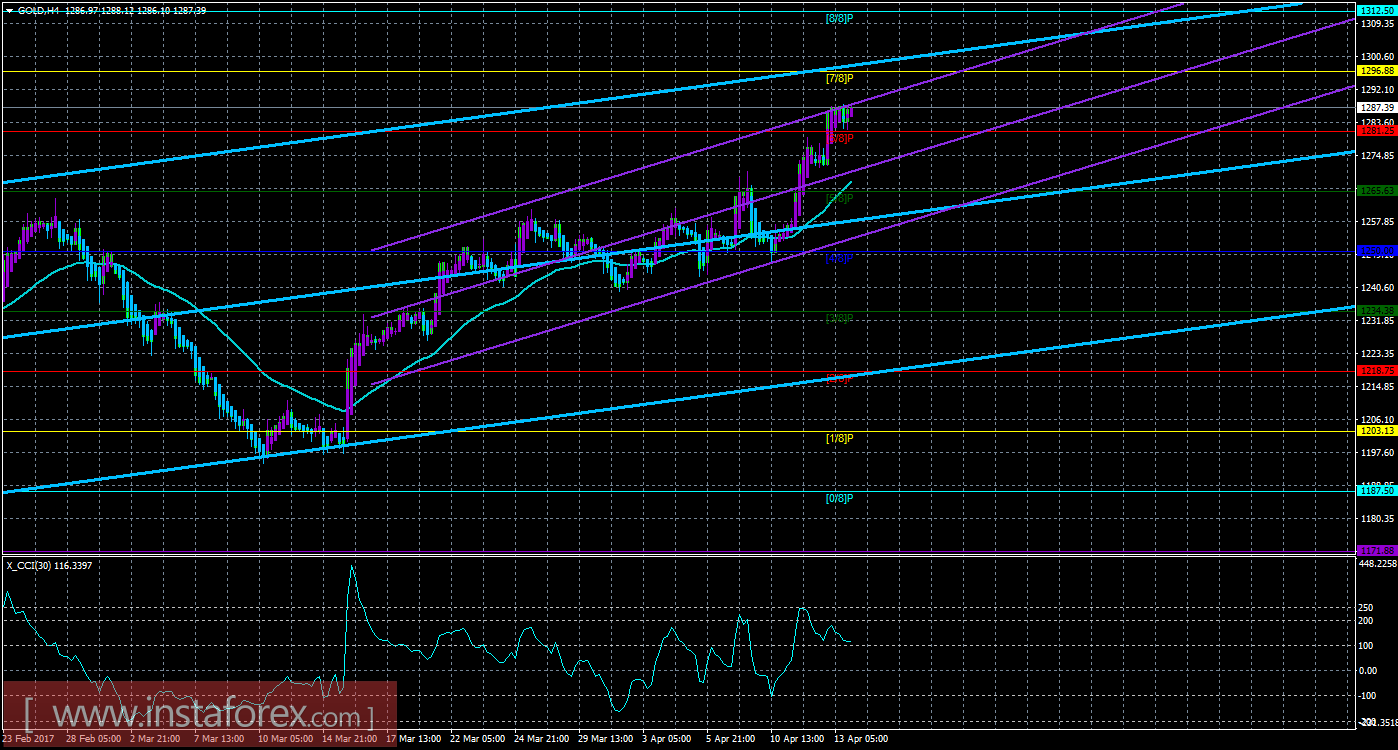Select the [0/8]P Murrey level label
The height and width of the screenshot is (750, 1398).
(x=839, y=498)
